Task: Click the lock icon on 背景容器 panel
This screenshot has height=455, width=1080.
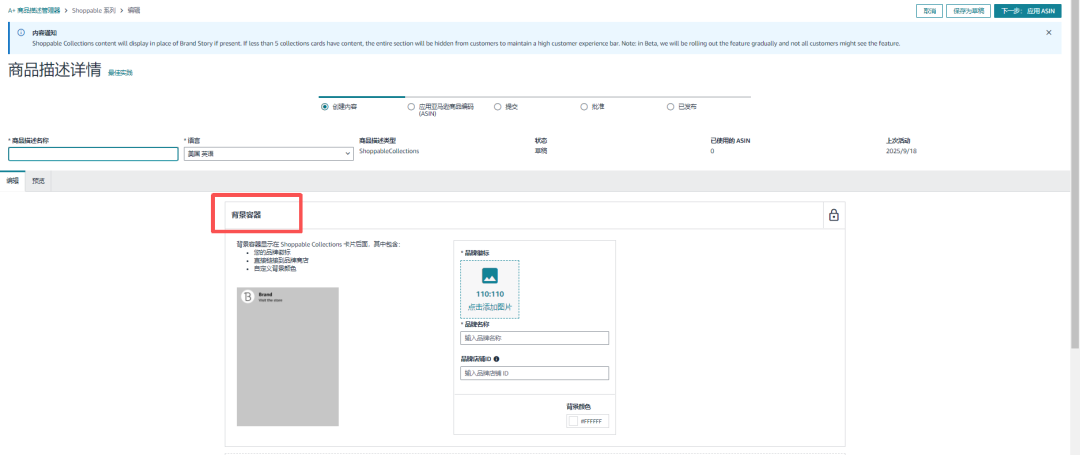Action: tap(833, 215)
